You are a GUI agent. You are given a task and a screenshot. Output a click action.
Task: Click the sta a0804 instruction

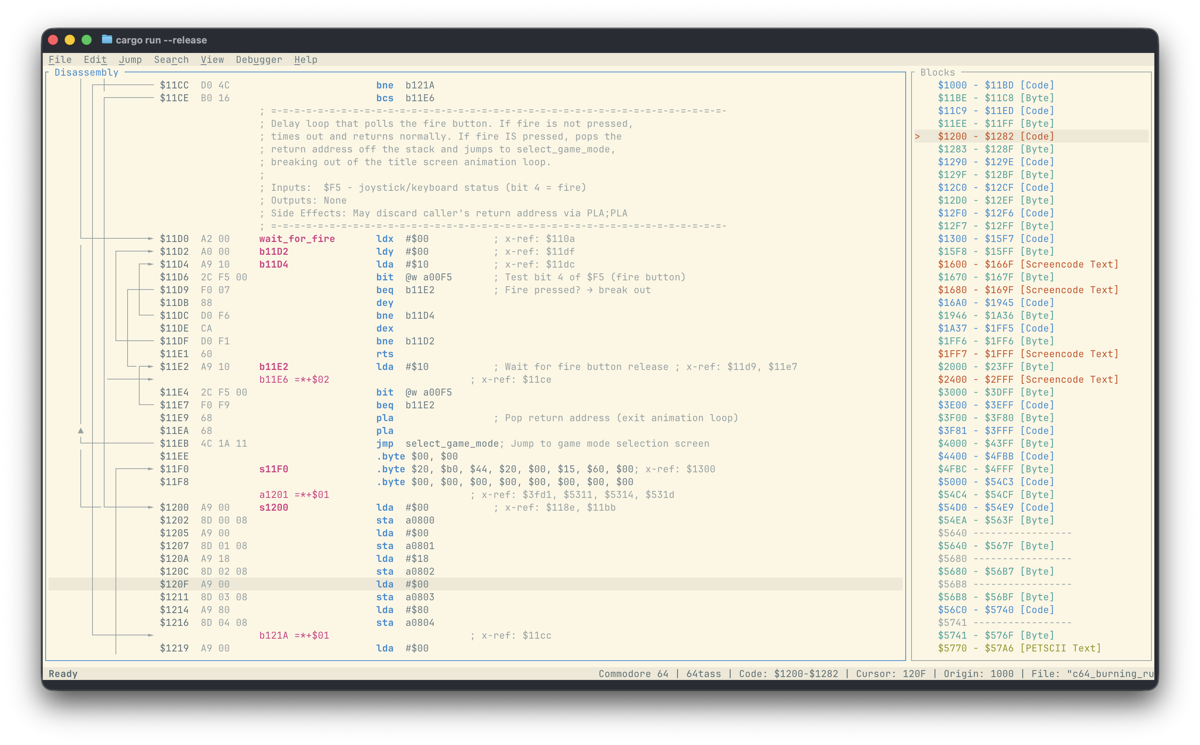point(405,622)
